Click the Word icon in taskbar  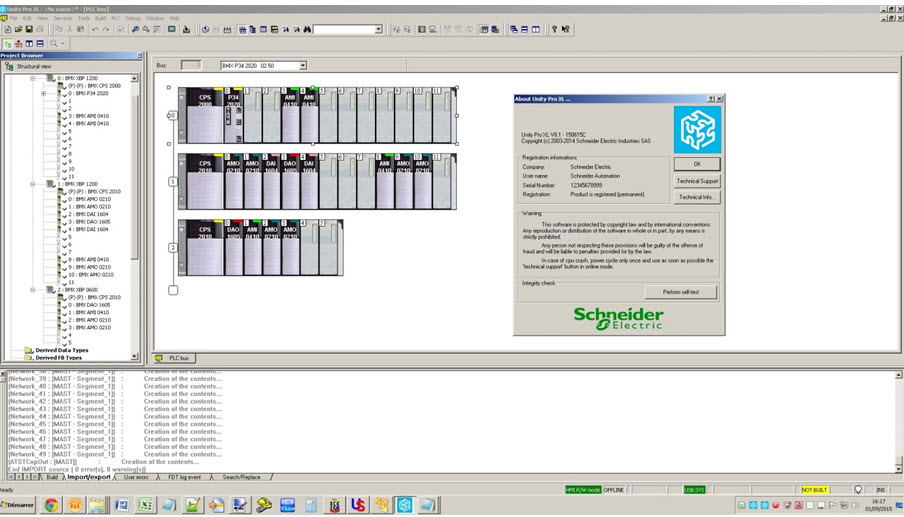(122, 505)
